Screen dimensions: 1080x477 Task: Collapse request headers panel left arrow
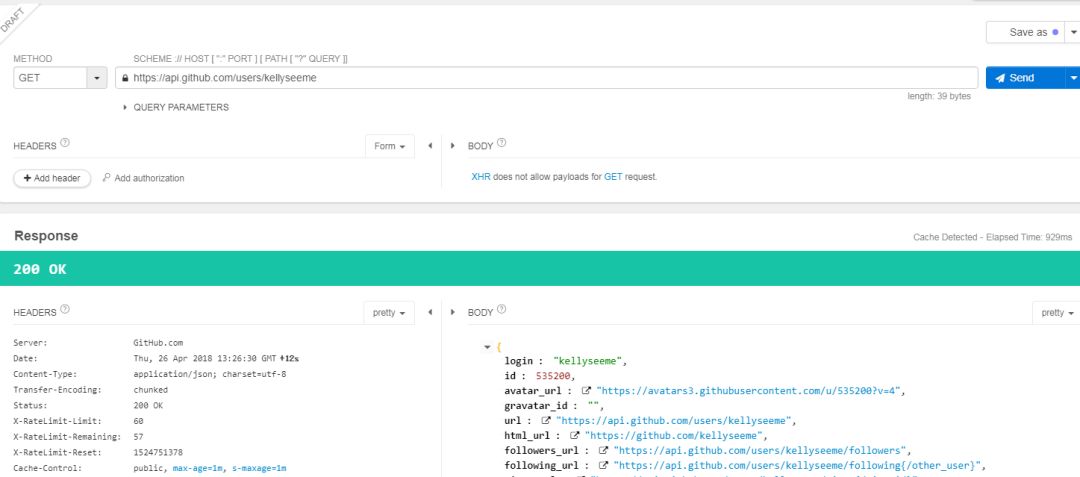pos(430,146)
